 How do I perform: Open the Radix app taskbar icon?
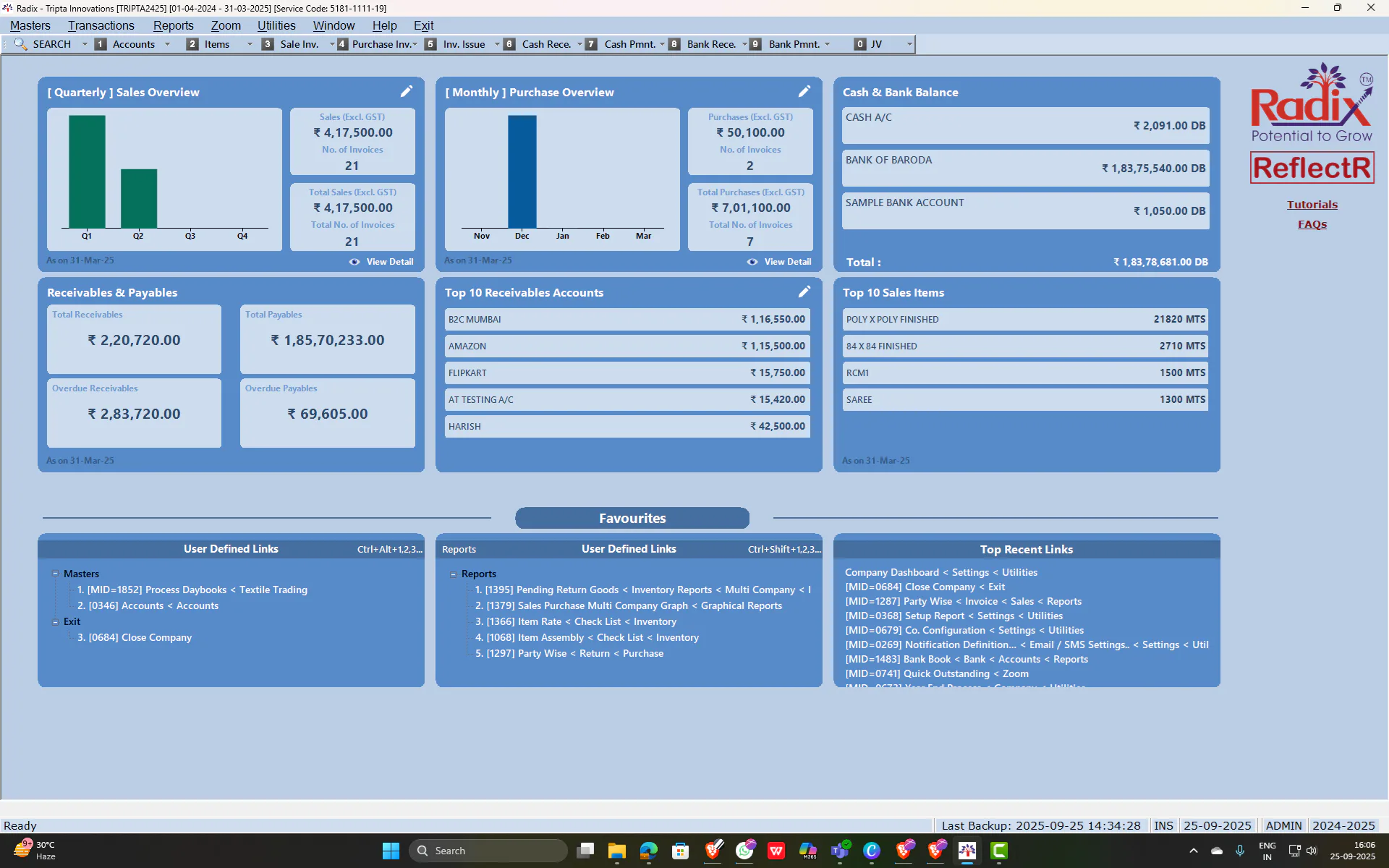(x=967, y=851)
